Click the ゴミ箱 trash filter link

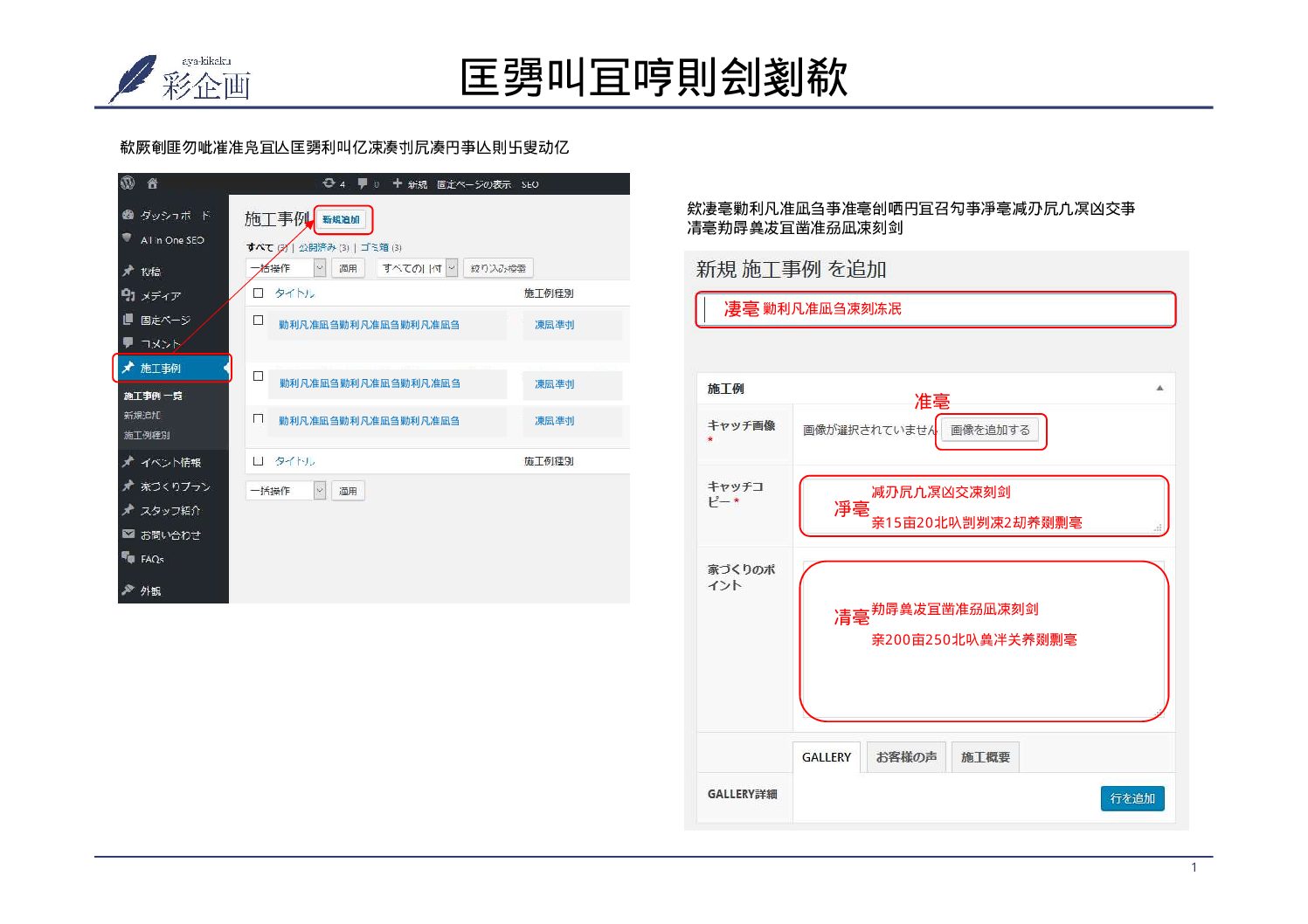coord(374,247)
